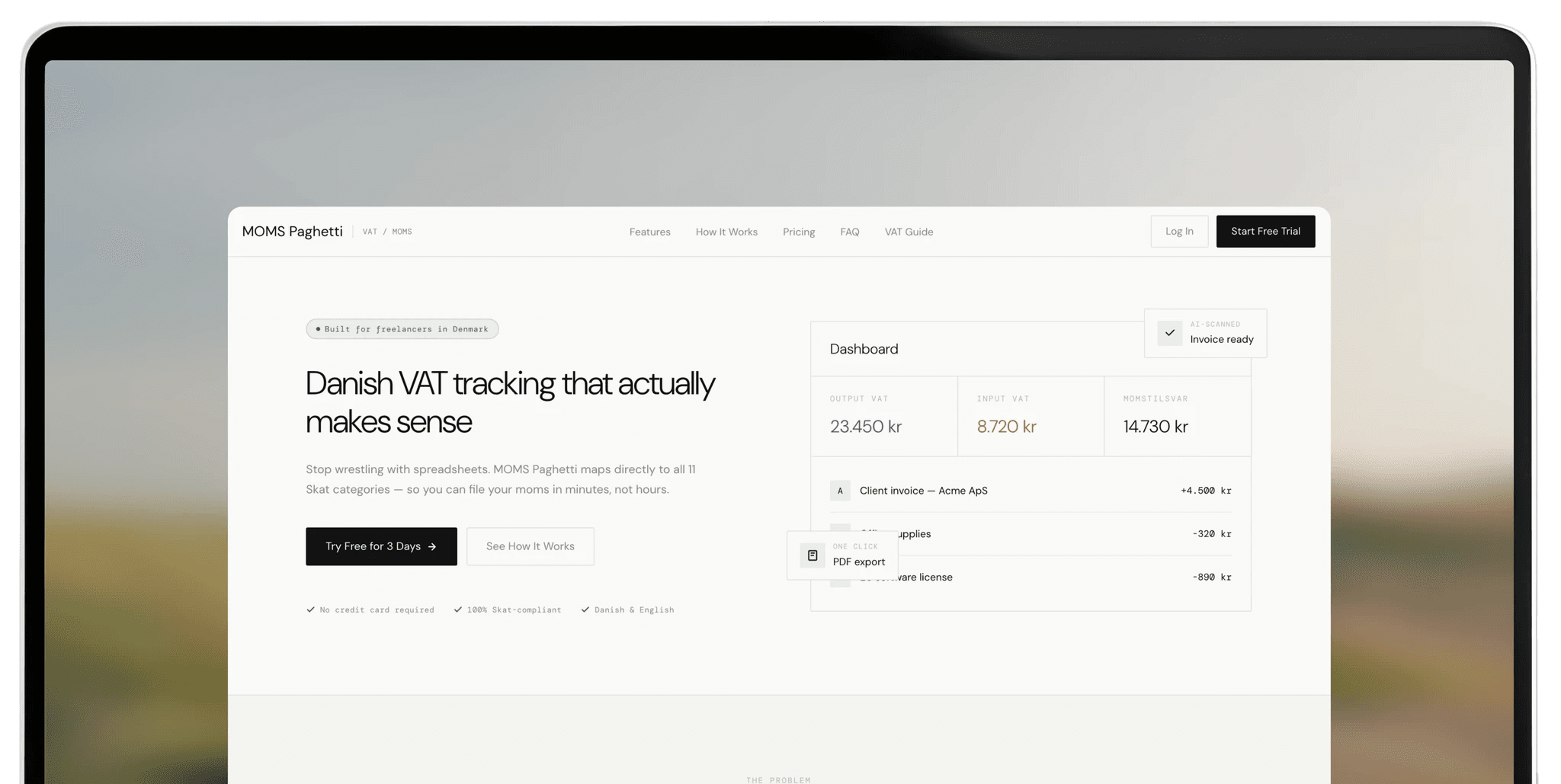Click Start Free Trial button

1265,231
